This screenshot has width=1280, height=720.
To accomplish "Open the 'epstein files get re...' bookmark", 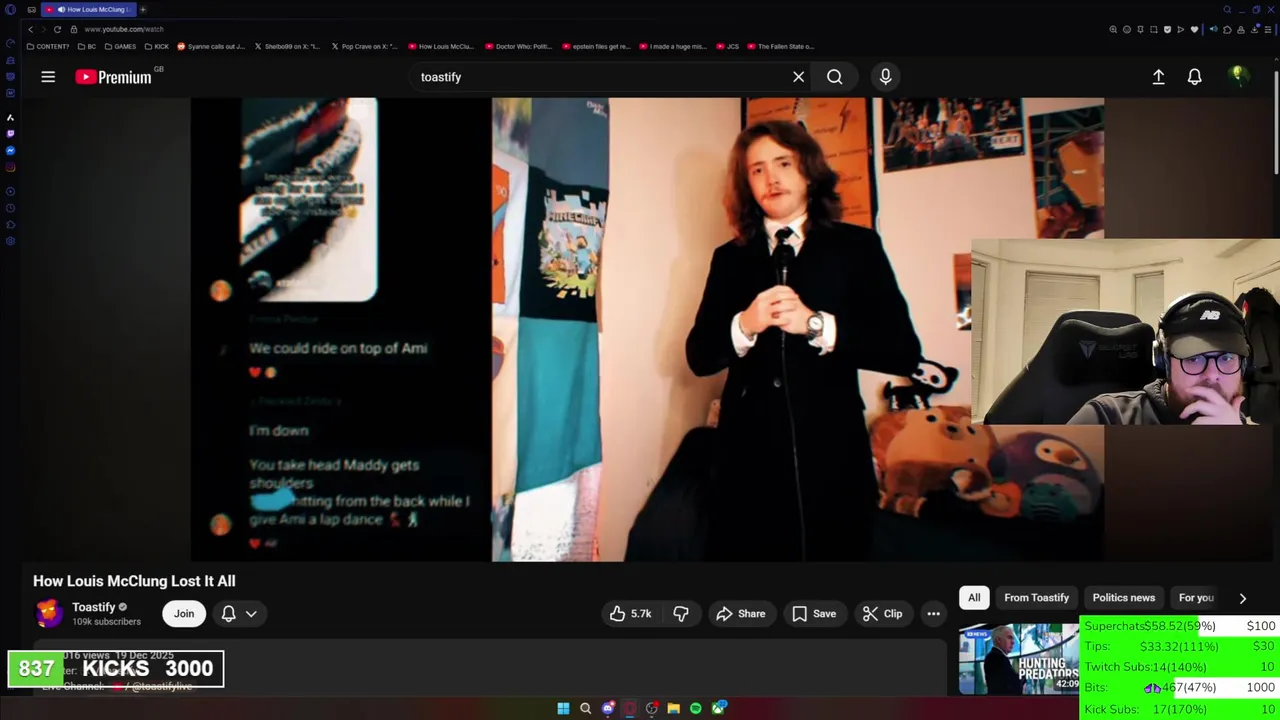I will click(x=596, y=46).
